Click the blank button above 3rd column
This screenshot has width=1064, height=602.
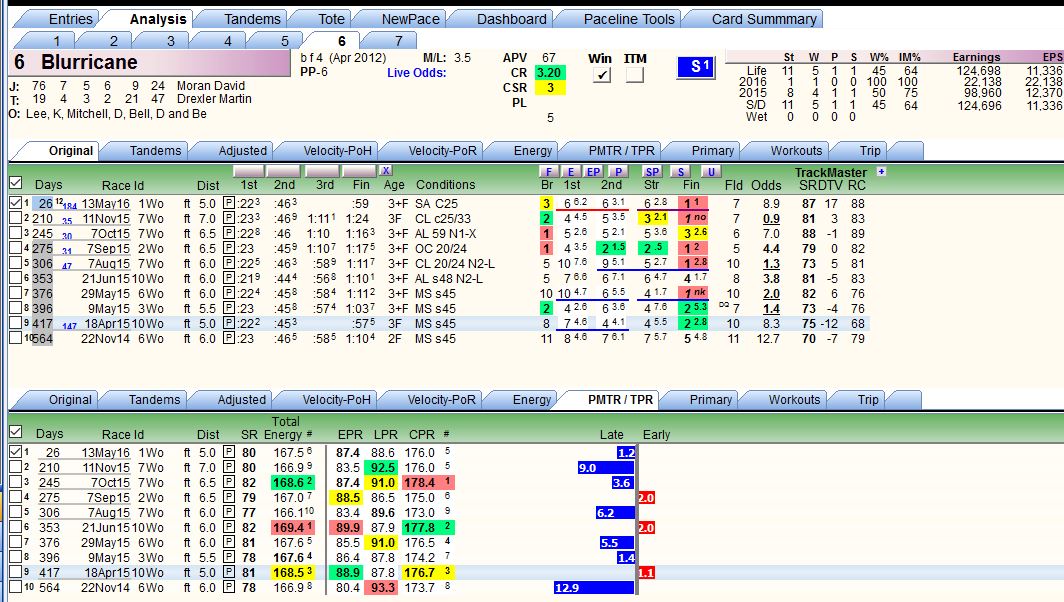pos(322,171)
